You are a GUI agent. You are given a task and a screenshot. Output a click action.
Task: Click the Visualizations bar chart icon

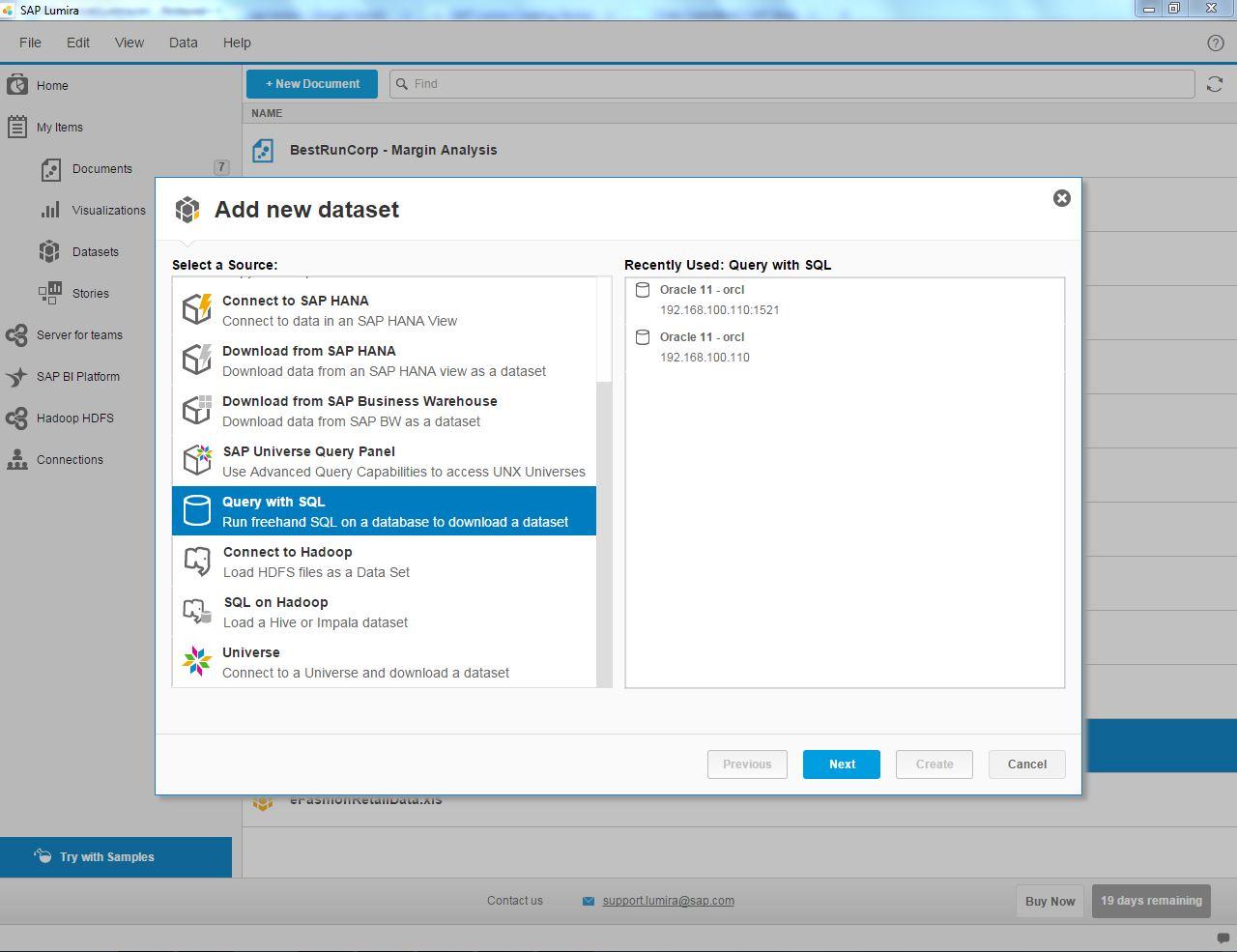coord(50,210)
